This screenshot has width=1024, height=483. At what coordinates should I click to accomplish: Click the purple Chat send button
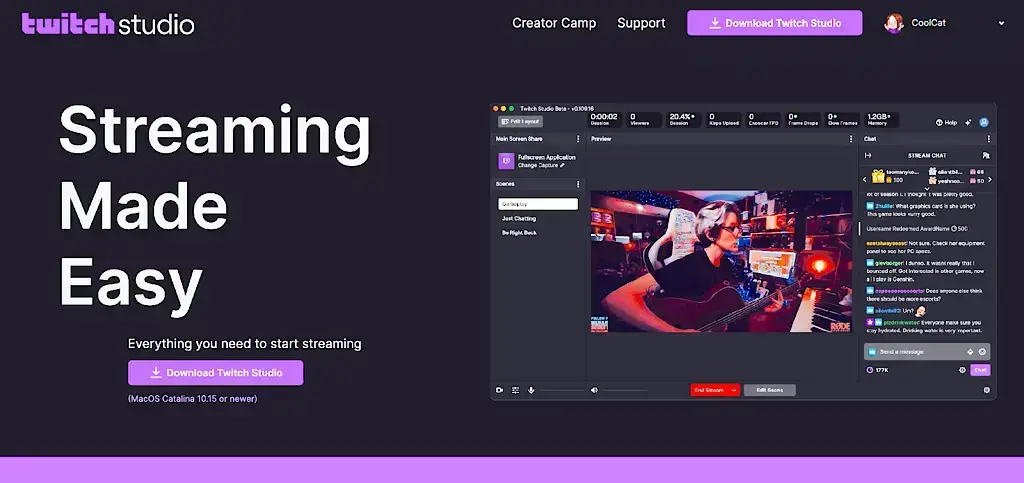point(980,370)
